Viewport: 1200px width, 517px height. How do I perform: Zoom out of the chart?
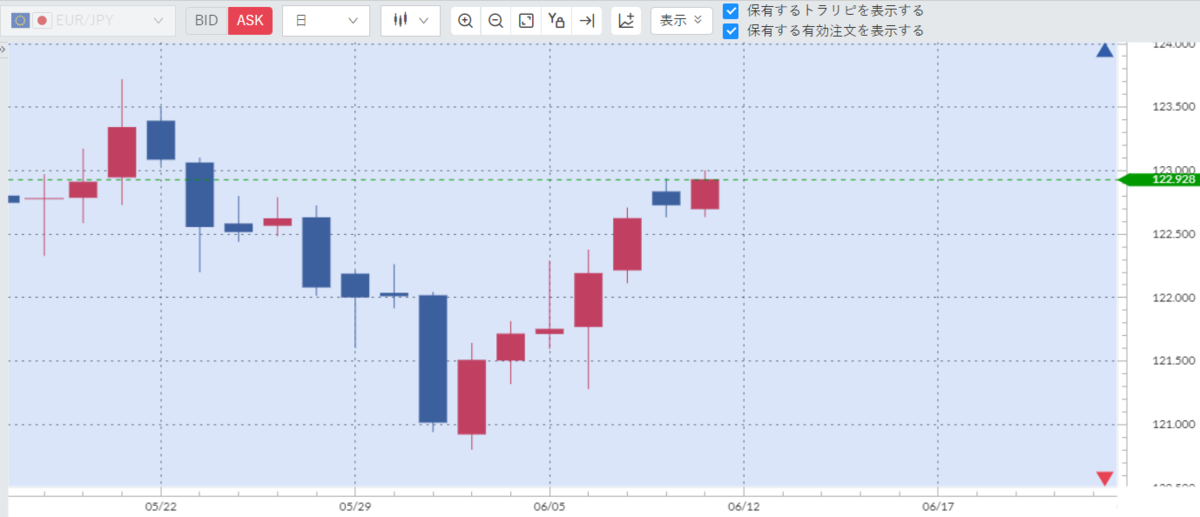click(495, 20)
